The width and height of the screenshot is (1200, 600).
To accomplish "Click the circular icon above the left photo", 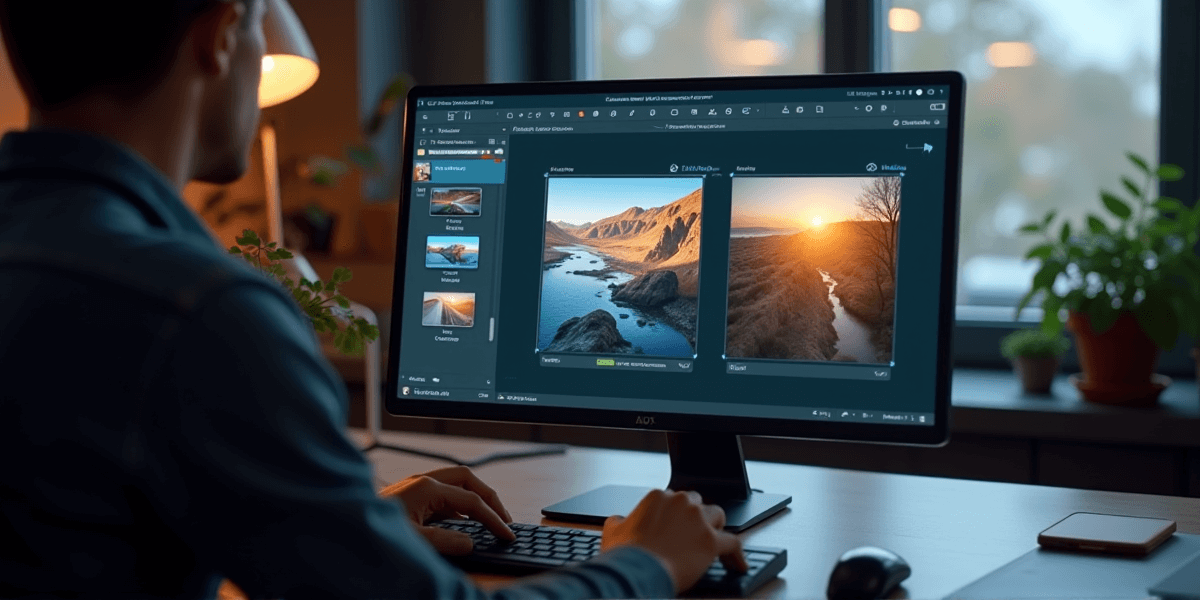I will pyautogui.click(x=674, y=169).
